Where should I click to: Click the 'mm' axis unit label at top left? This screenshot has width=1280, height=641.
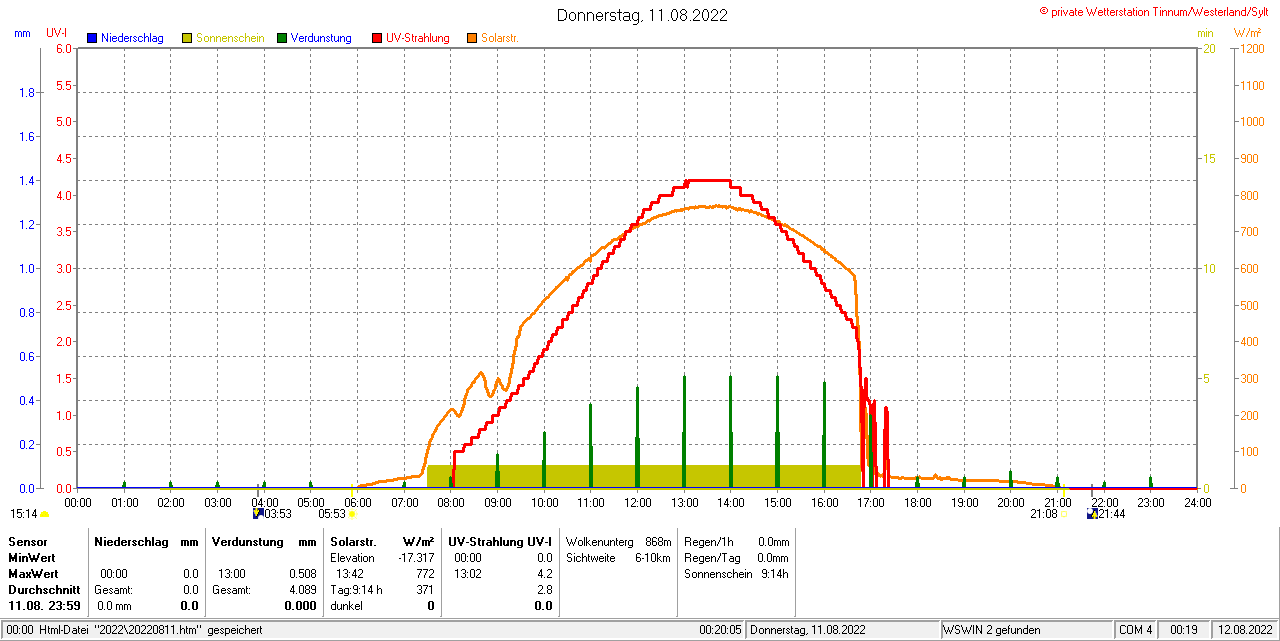[22, 33]
